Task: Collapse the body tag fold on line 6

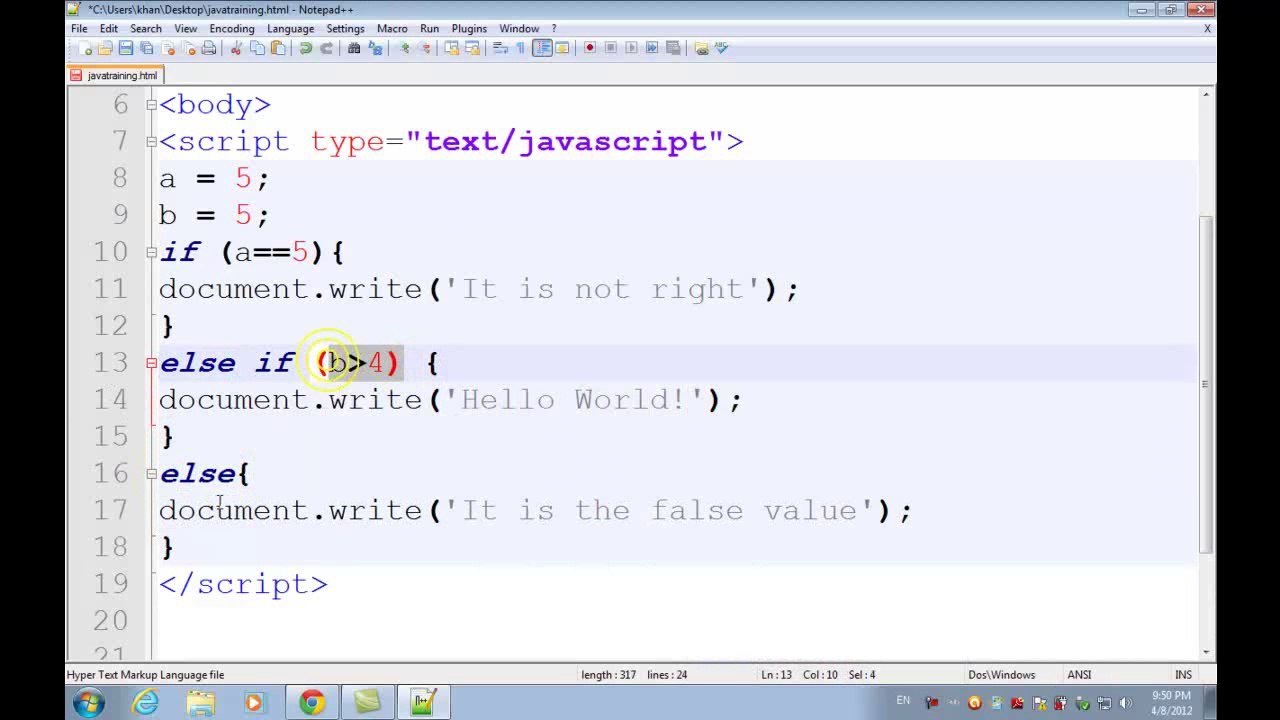Action: [152, 105]
